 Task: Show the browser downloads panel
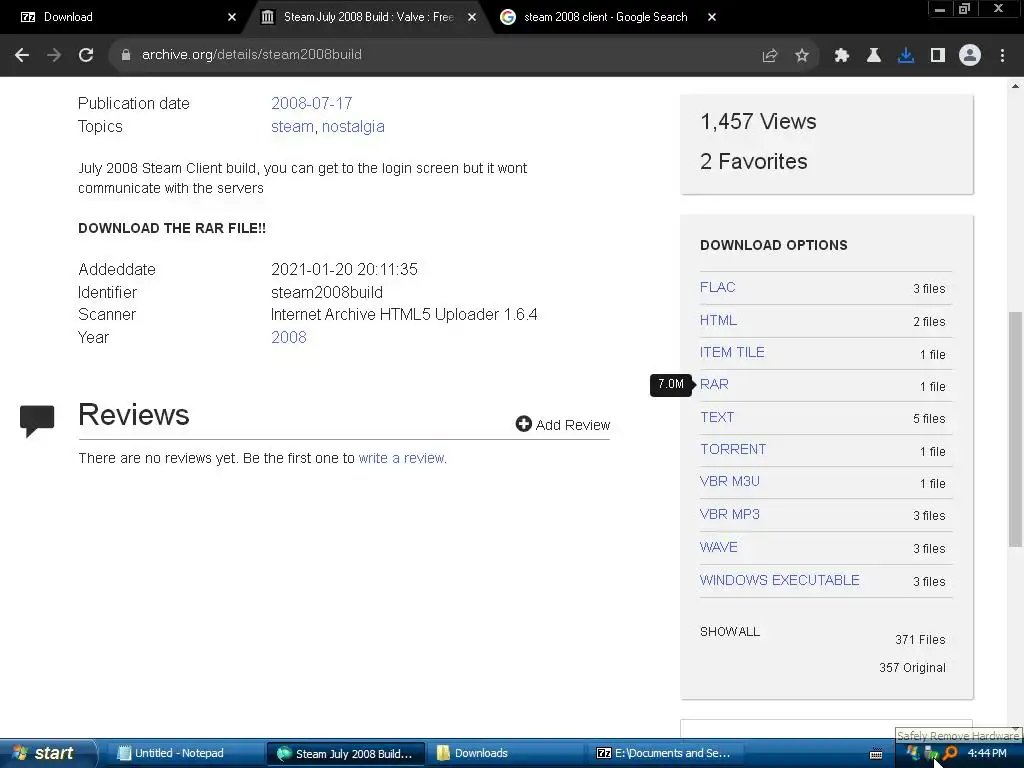pos(906,56)
